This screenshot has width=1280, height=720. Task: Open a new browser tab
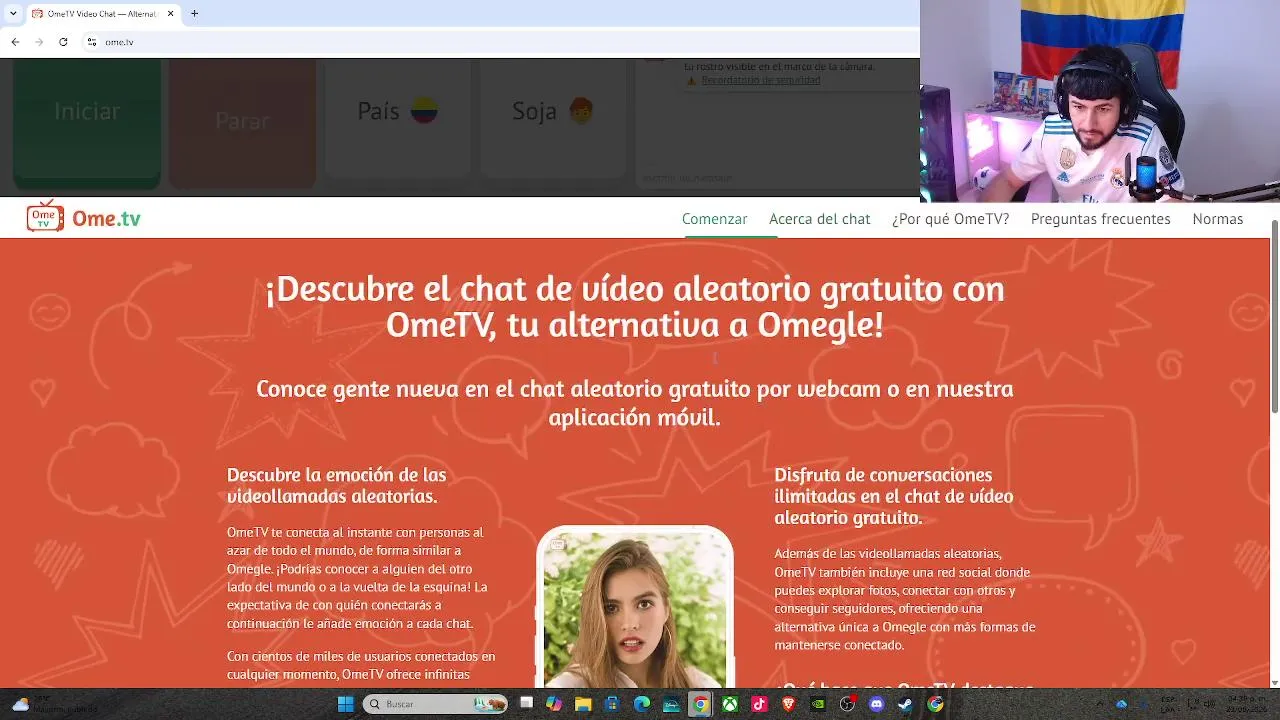194,14
